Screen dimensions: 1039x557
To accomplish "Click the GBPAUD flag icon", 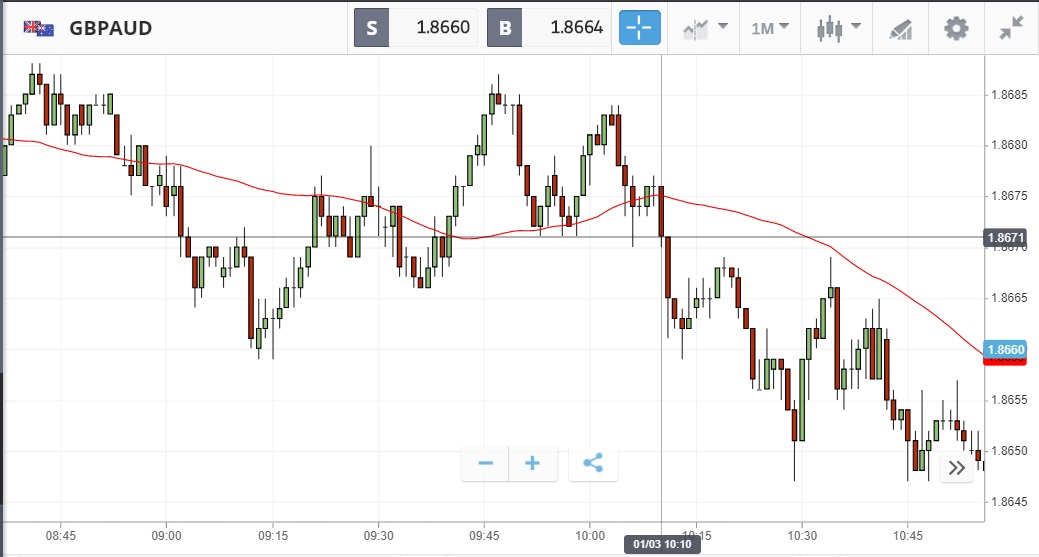I will [x=39, y=28].
